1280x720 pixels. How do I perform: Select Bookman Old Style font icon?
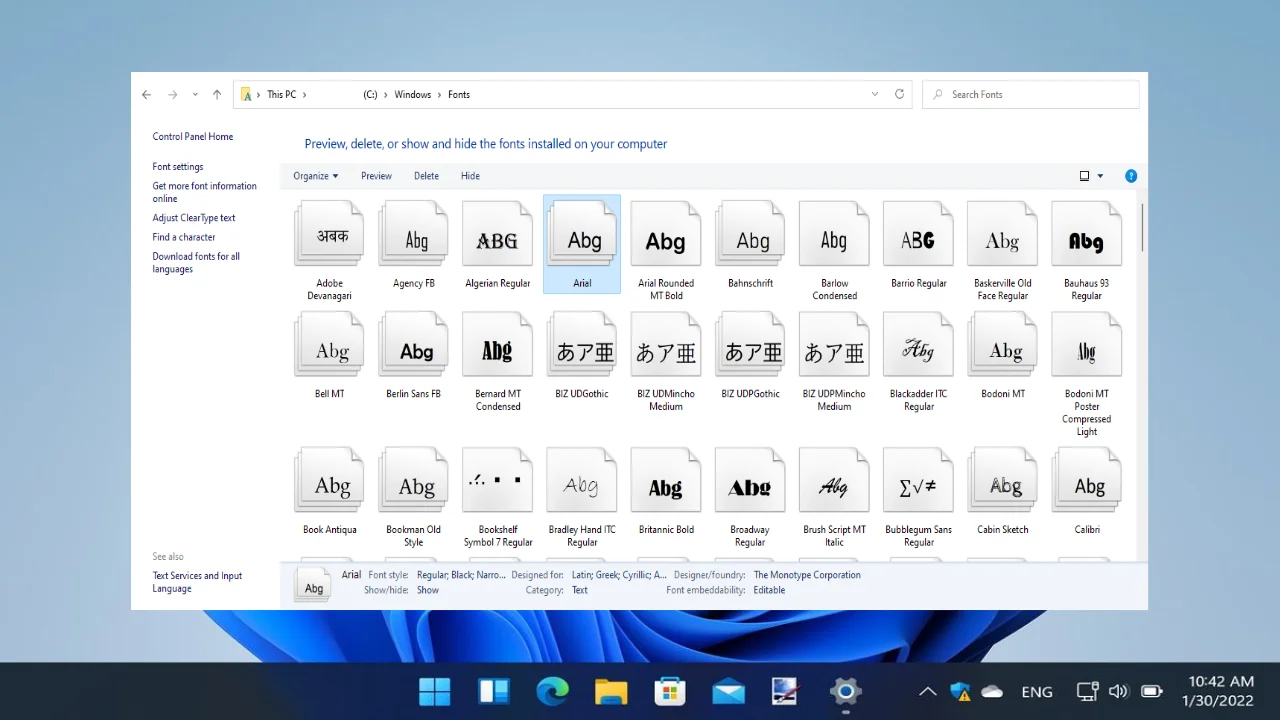tap(413, 481)
